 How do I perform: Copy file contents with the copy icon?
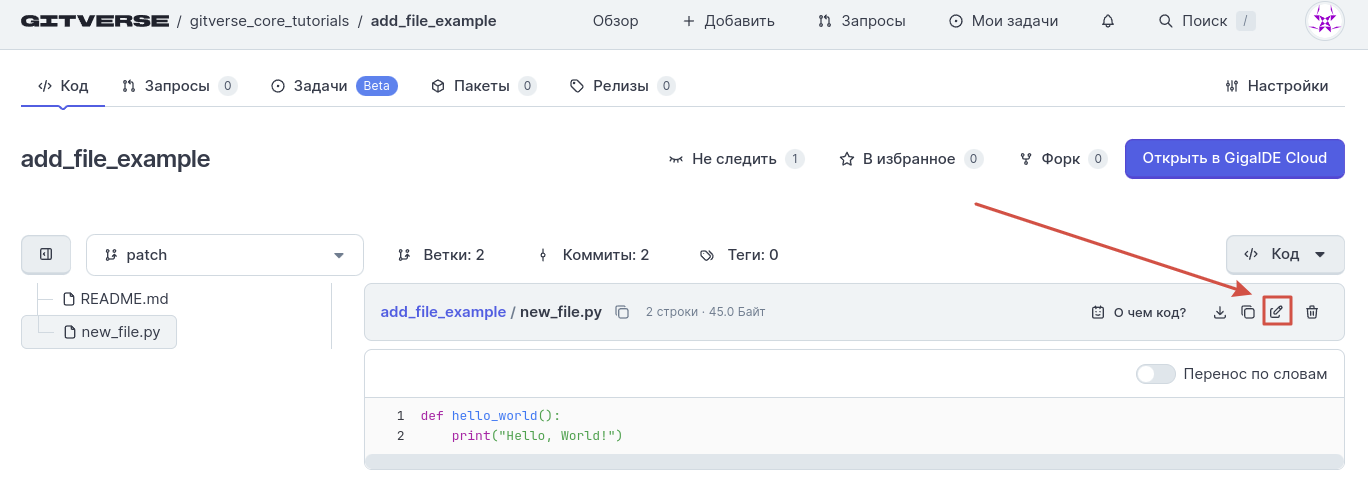1247,312
